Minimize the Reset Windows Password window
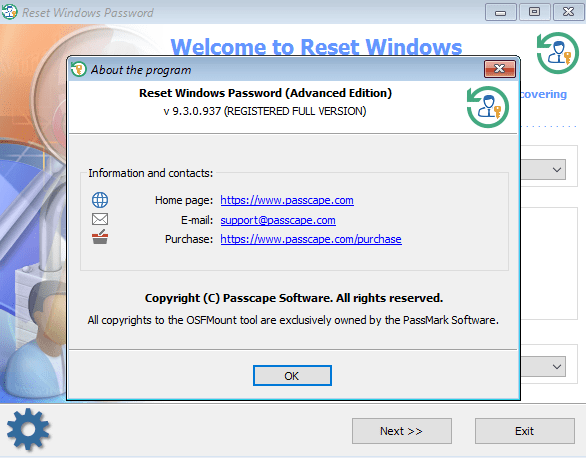Viewport: 586px width, 458px height. point(501,12)
